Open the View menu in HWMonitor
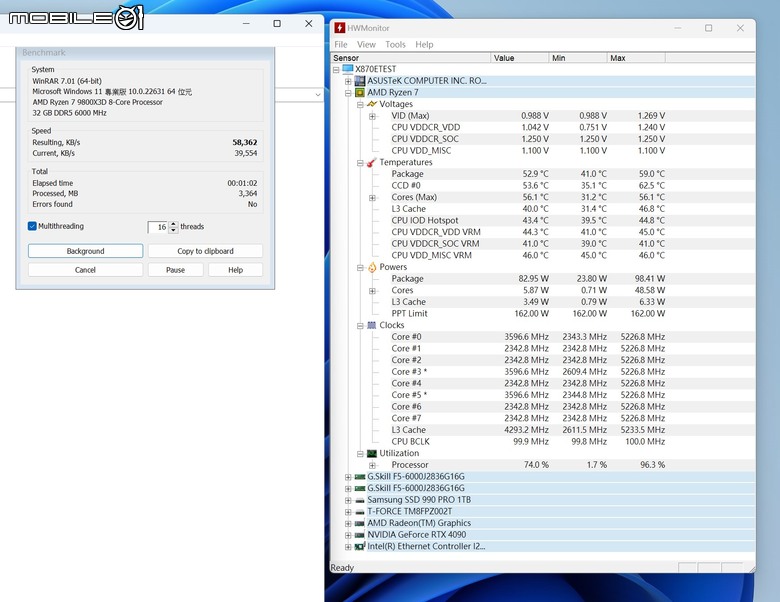 (366, 44)
